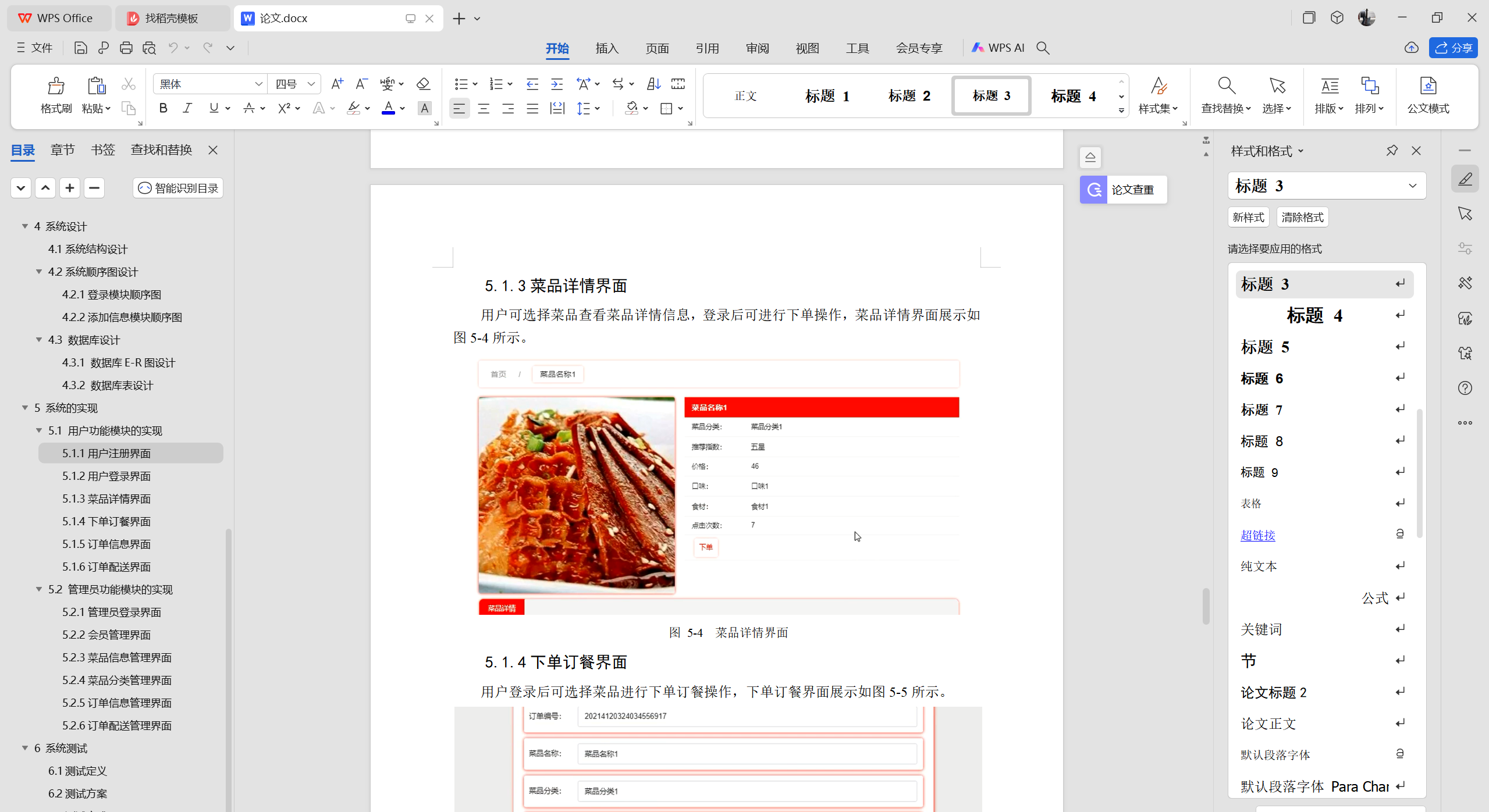This screenshot has height=812, width=1489.
Task: Toggle italic formatting
Action: (x=187, y=108)
